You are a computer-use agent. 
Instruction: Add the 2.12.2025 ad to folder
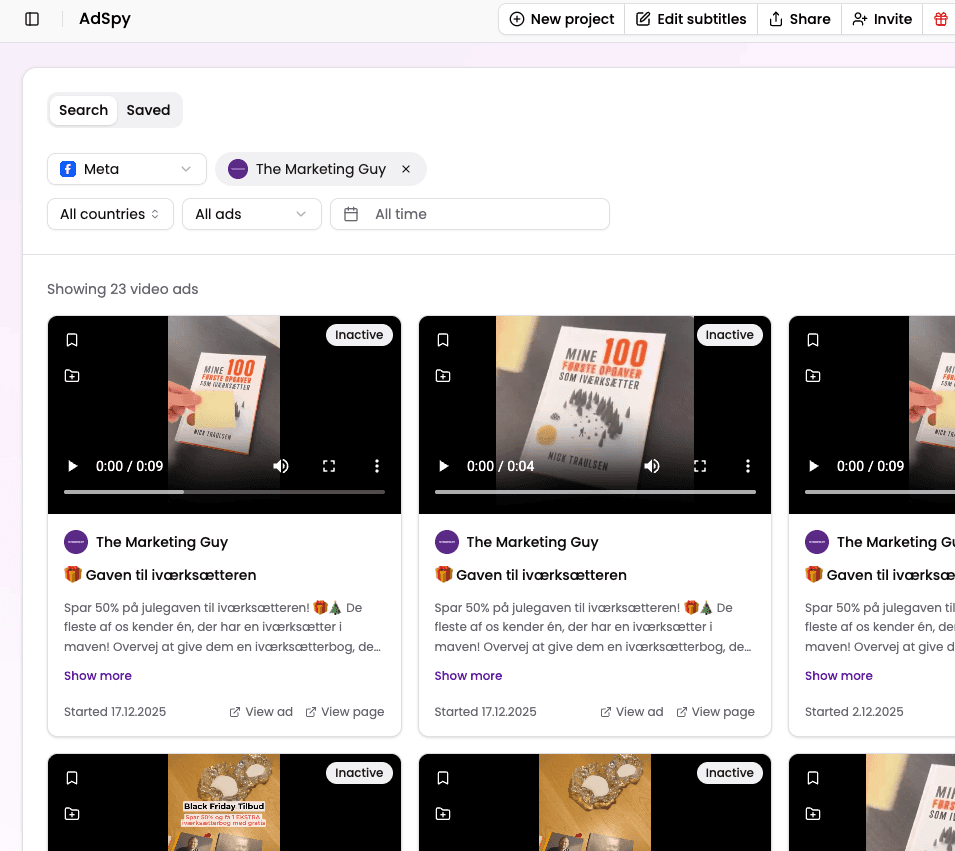(813, 376)
